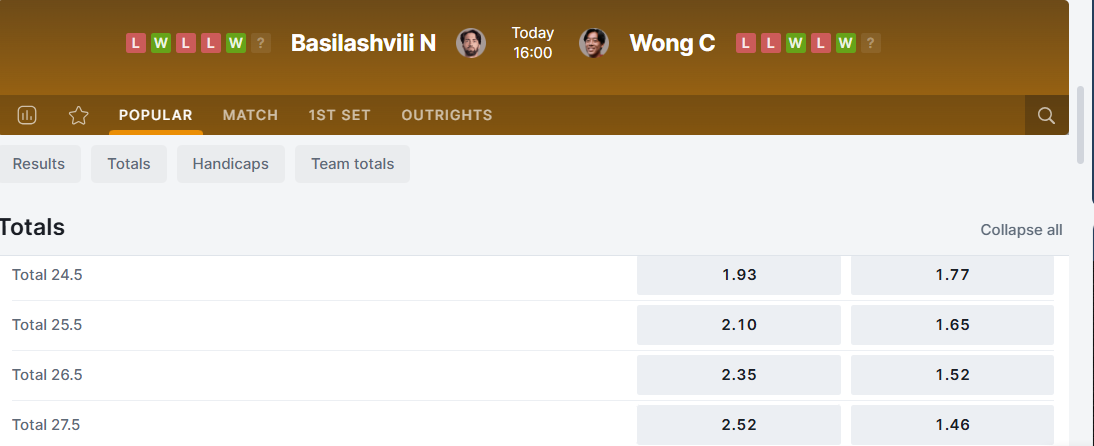The width and height of the screenshot is (1094, 446).
Task: Click Basilashvili's unknown result question mark badge
Action: click(261, 43)
